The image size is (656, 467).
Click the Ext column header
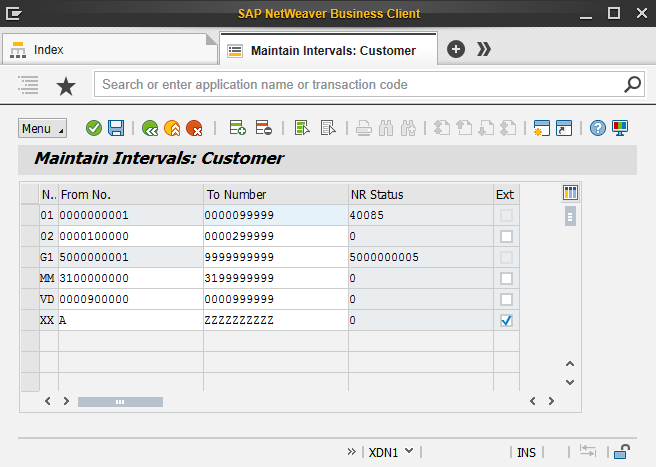pos(506,195)
